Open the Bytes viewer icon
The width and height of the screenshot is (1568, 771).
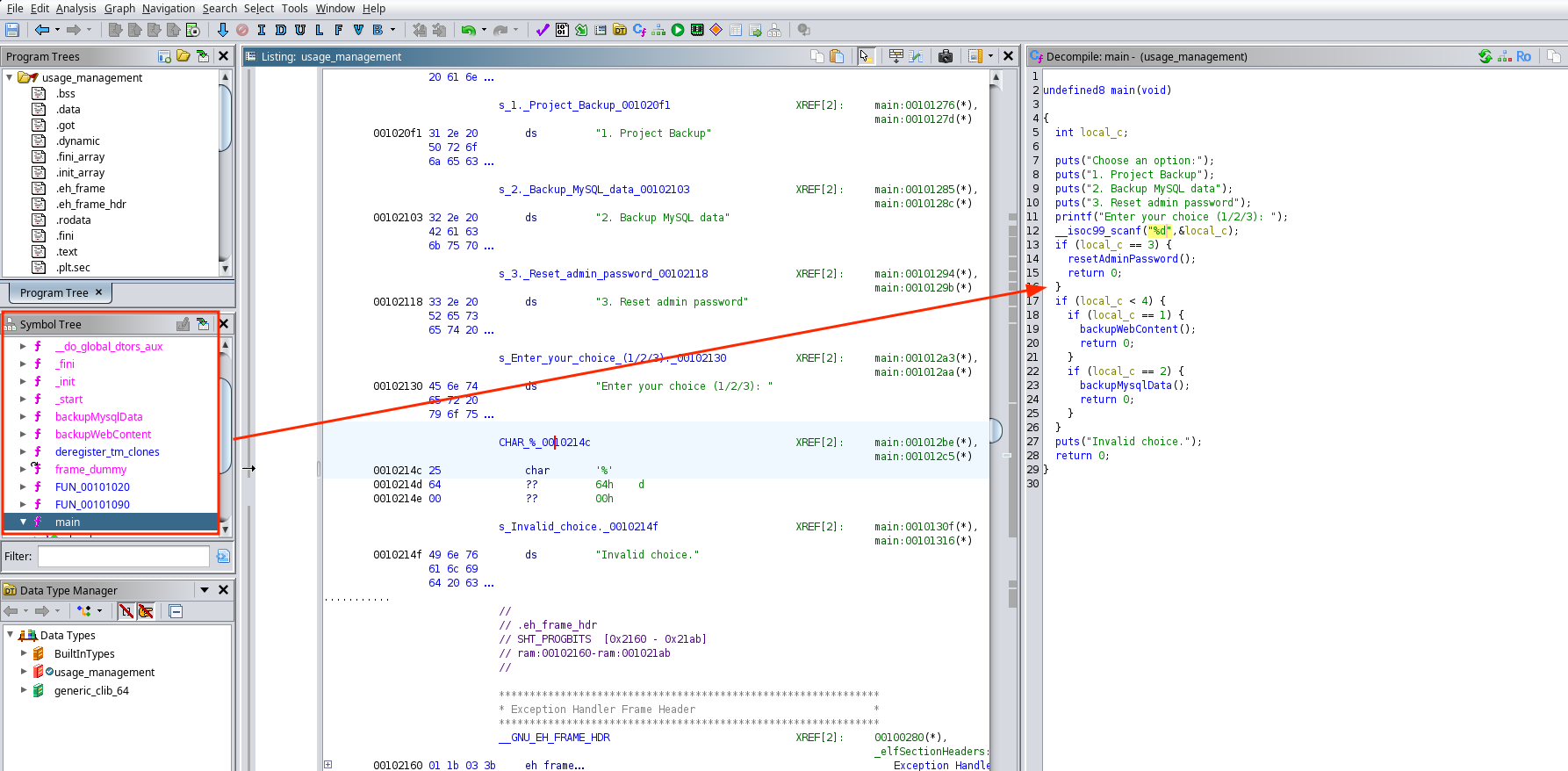coord(562,30)
